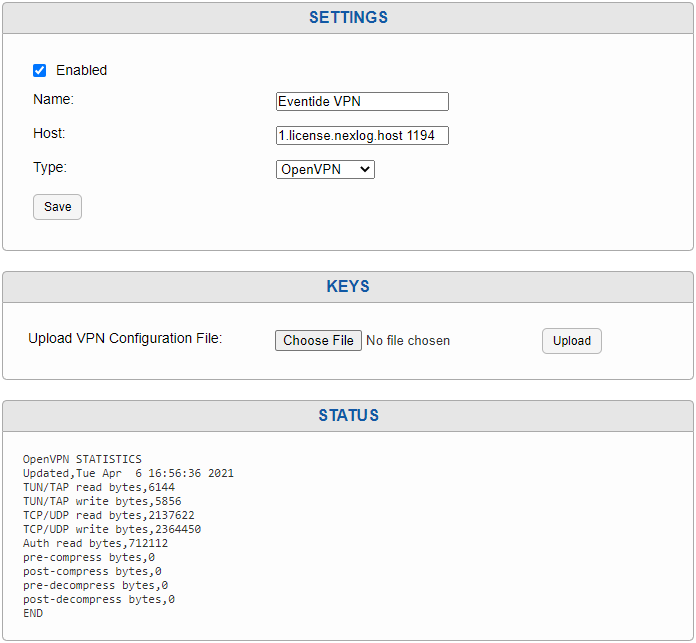696x643 pixels.
Task: Focus the Name field containing Eventide VPN
Action: [362, 101]
